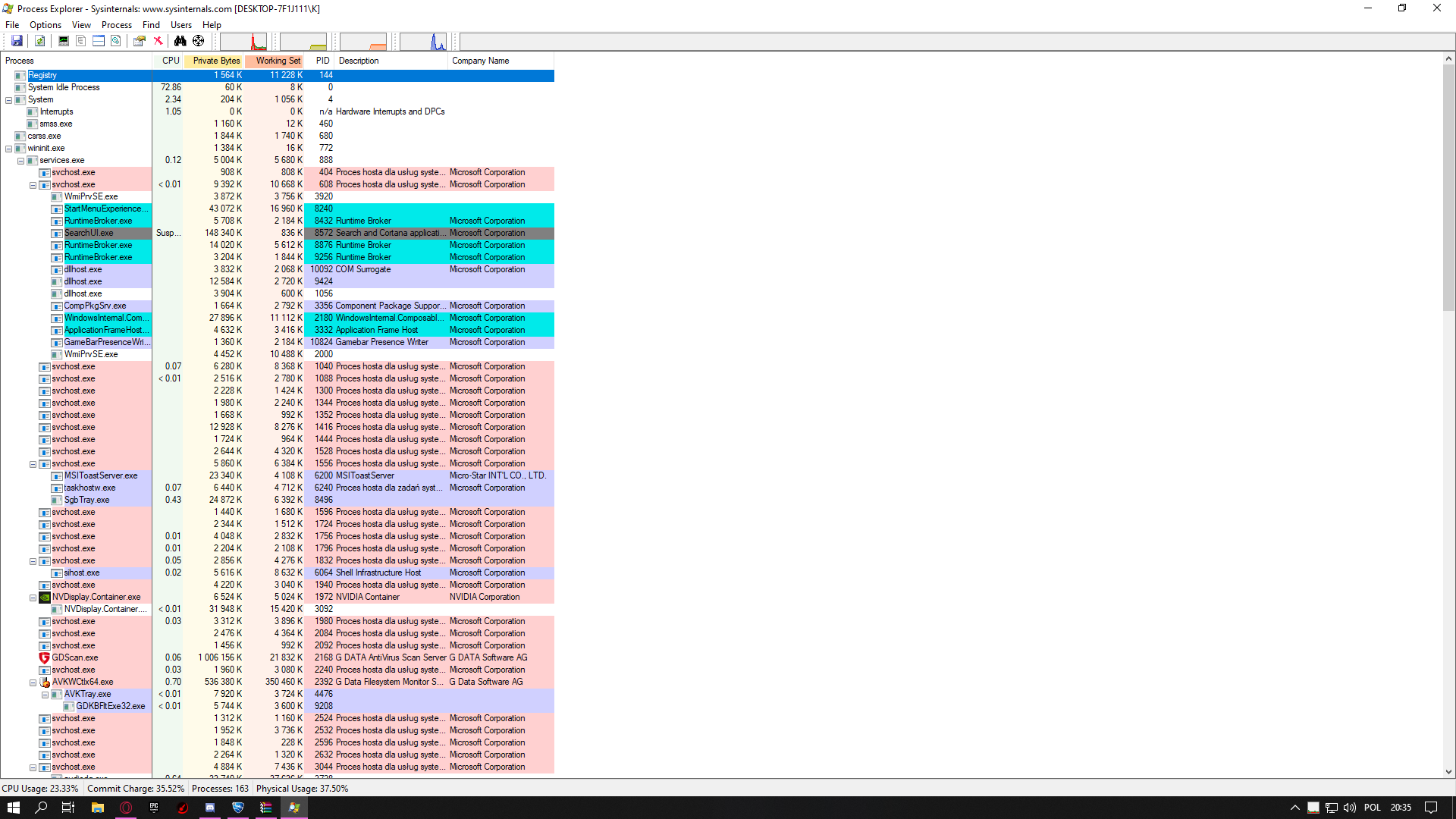Toggle the lower pane toolbar icon
This screenshot has height=819, width=1456.
tap(99, 41)
